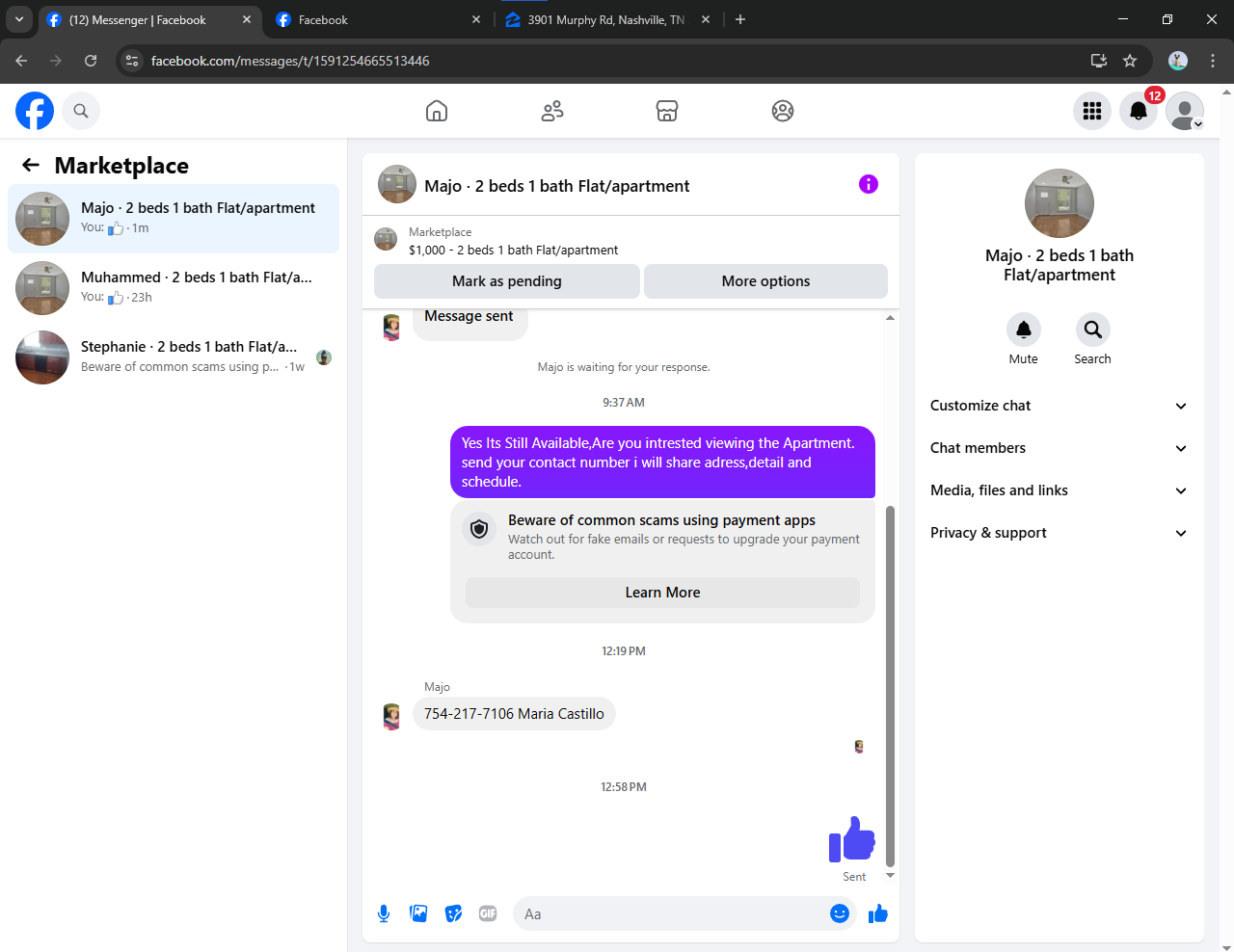
Task: Record a voice clip microphone icon
Action: pyautogui.click(x=384, y=913)
